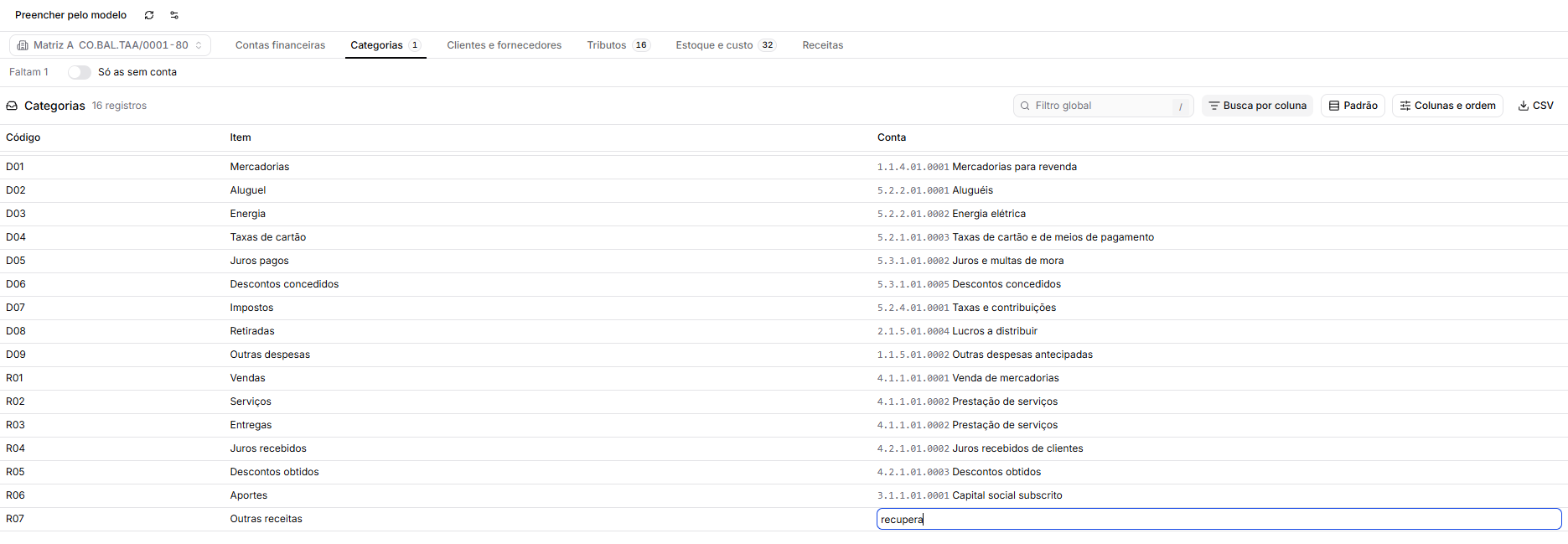Click the Taxas de cartão item cell
Image resolution: width=1568 pixels, height=544 pixels.
click(268, 237)
